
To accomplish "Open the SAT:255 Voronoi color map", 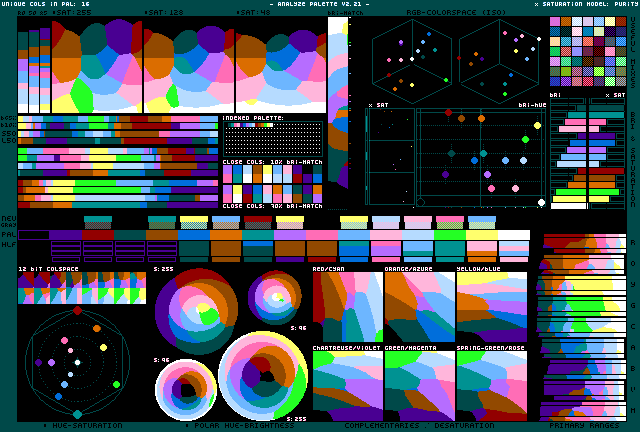I will pos(97,65).
